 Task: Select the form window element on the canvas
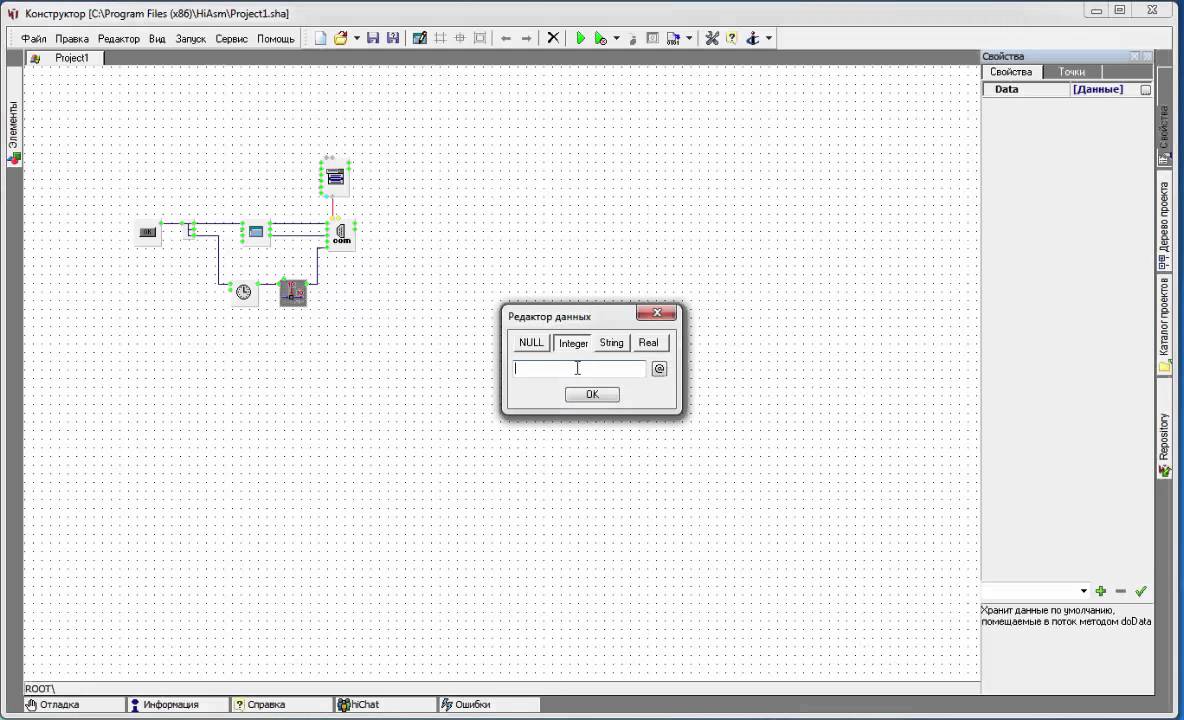click(x=256, y=232)
